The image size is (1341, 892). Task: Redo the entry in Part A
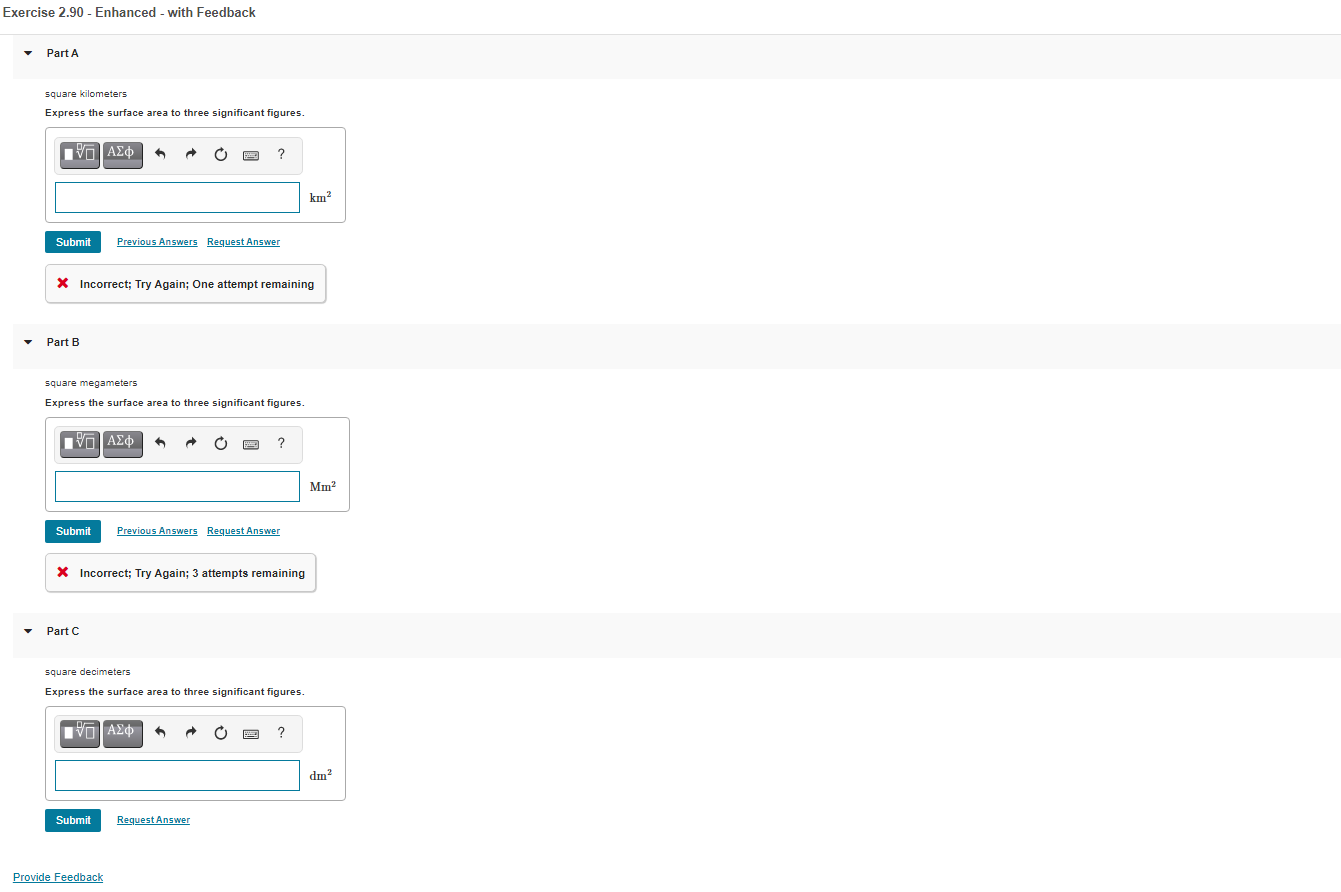pyautogui.click(x=190, y=155)
